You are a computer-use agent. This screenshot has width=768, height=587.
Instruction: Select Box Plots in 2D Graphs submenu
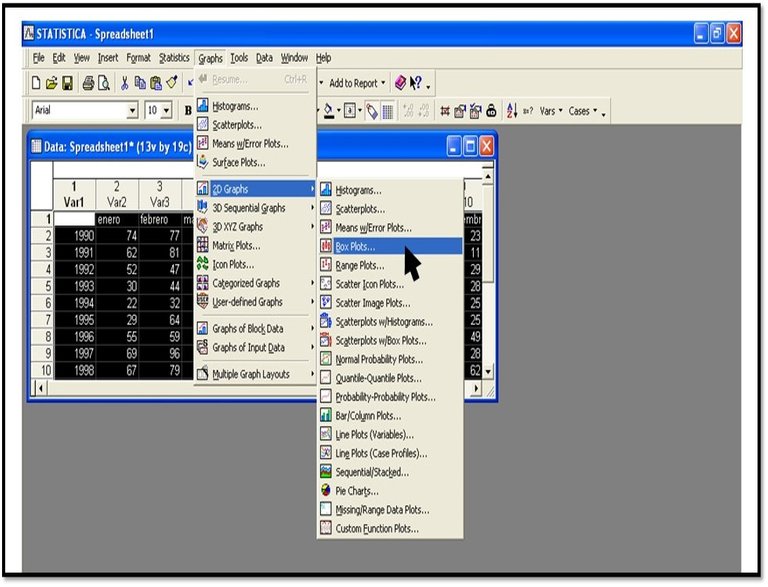(390, 246)
